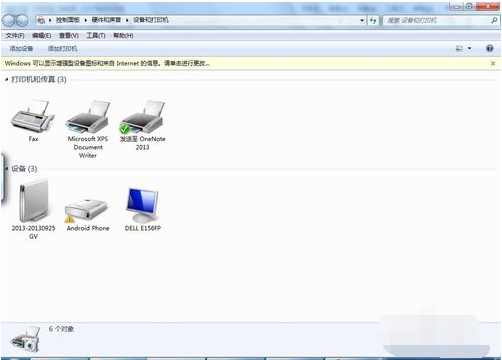Click the forward navigation arrow
The image size is (502, 360).
click(22, 21)
